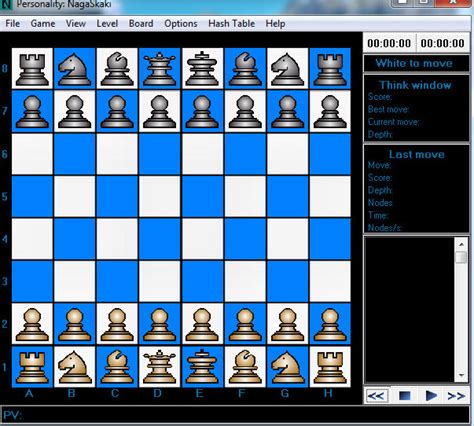Click the empty E5 square
Screen dimensions: 474x426
[202, 196]
